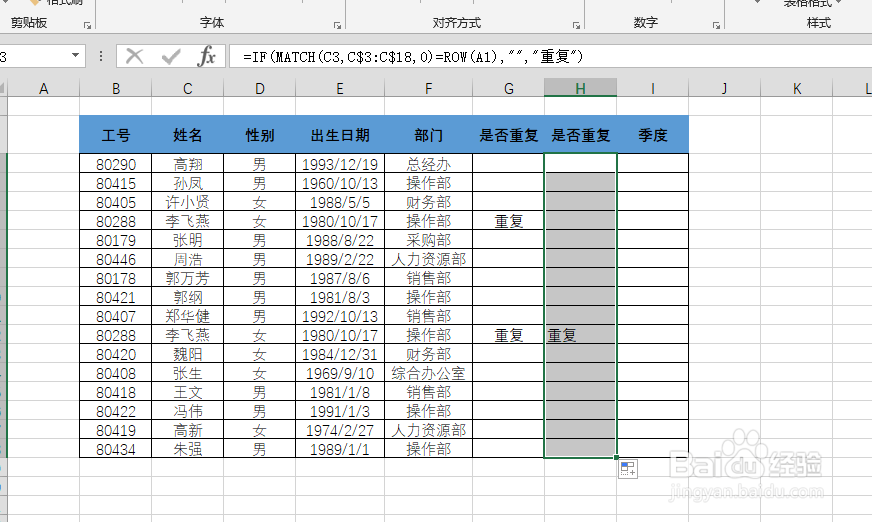This screenshot has height=522, width=872.
Task: Select column J header
Action: click(724, 88)
